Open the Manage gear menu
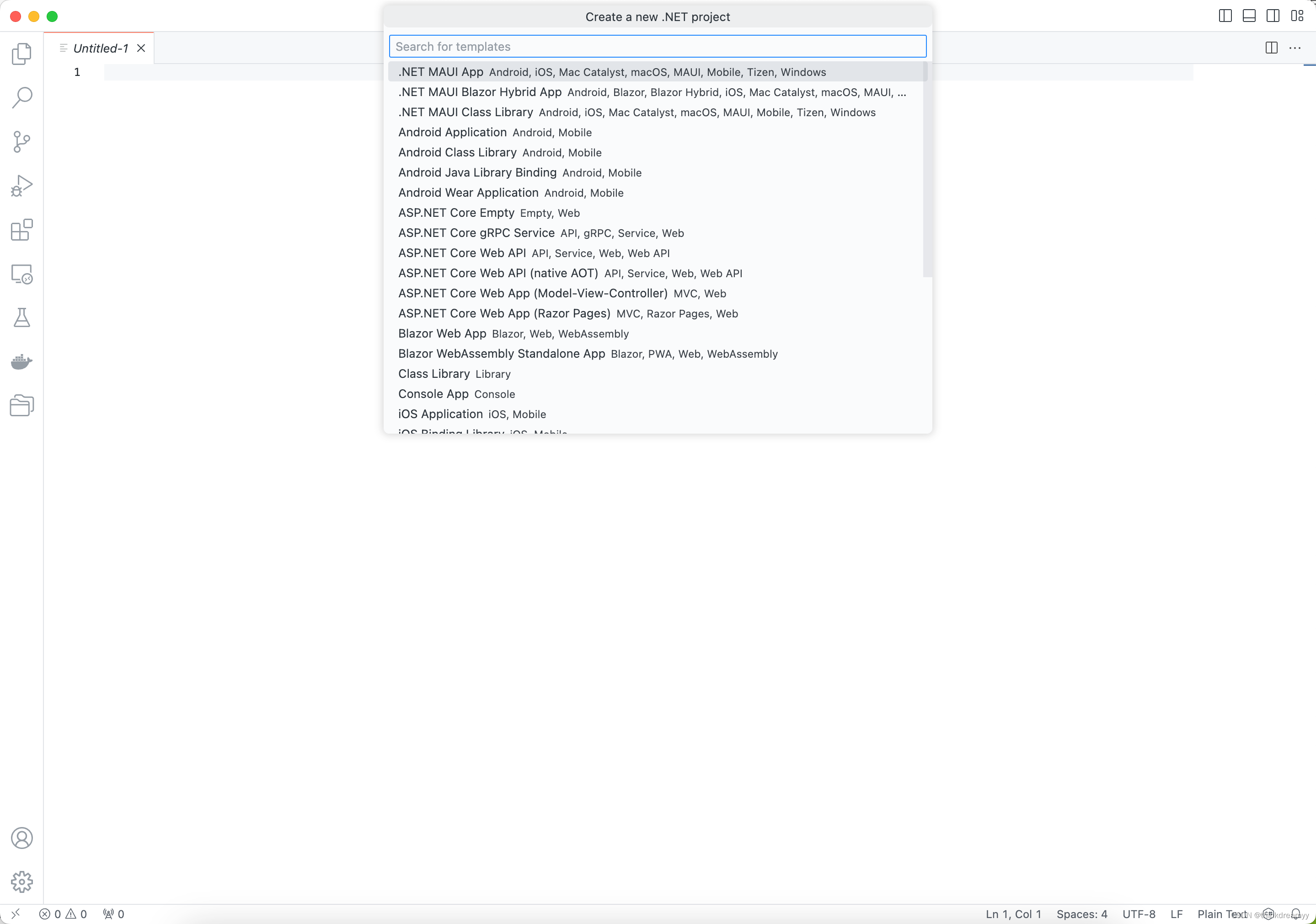 point(22,881)
